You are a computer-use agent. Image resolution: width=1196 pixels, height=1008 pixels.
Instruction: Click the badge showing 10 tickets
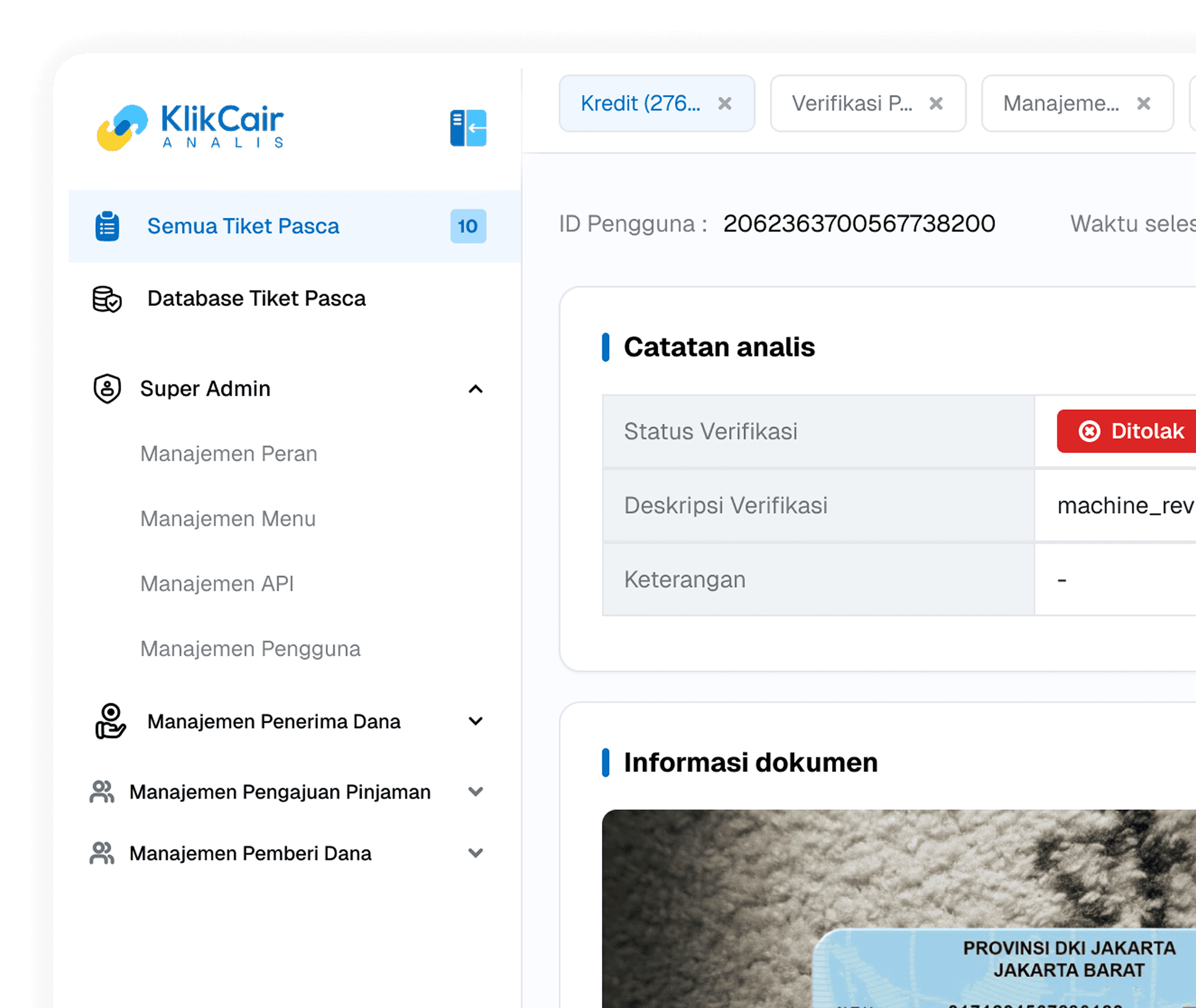[468, 227]
